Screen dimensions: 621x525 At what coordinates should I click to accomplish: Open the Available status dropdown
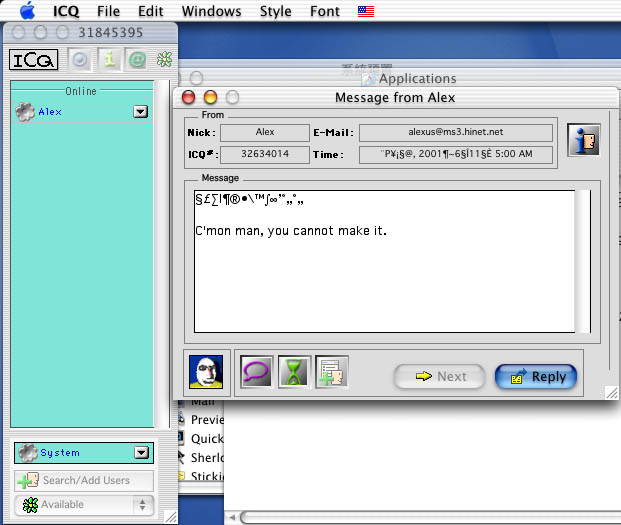pos(84,505)
